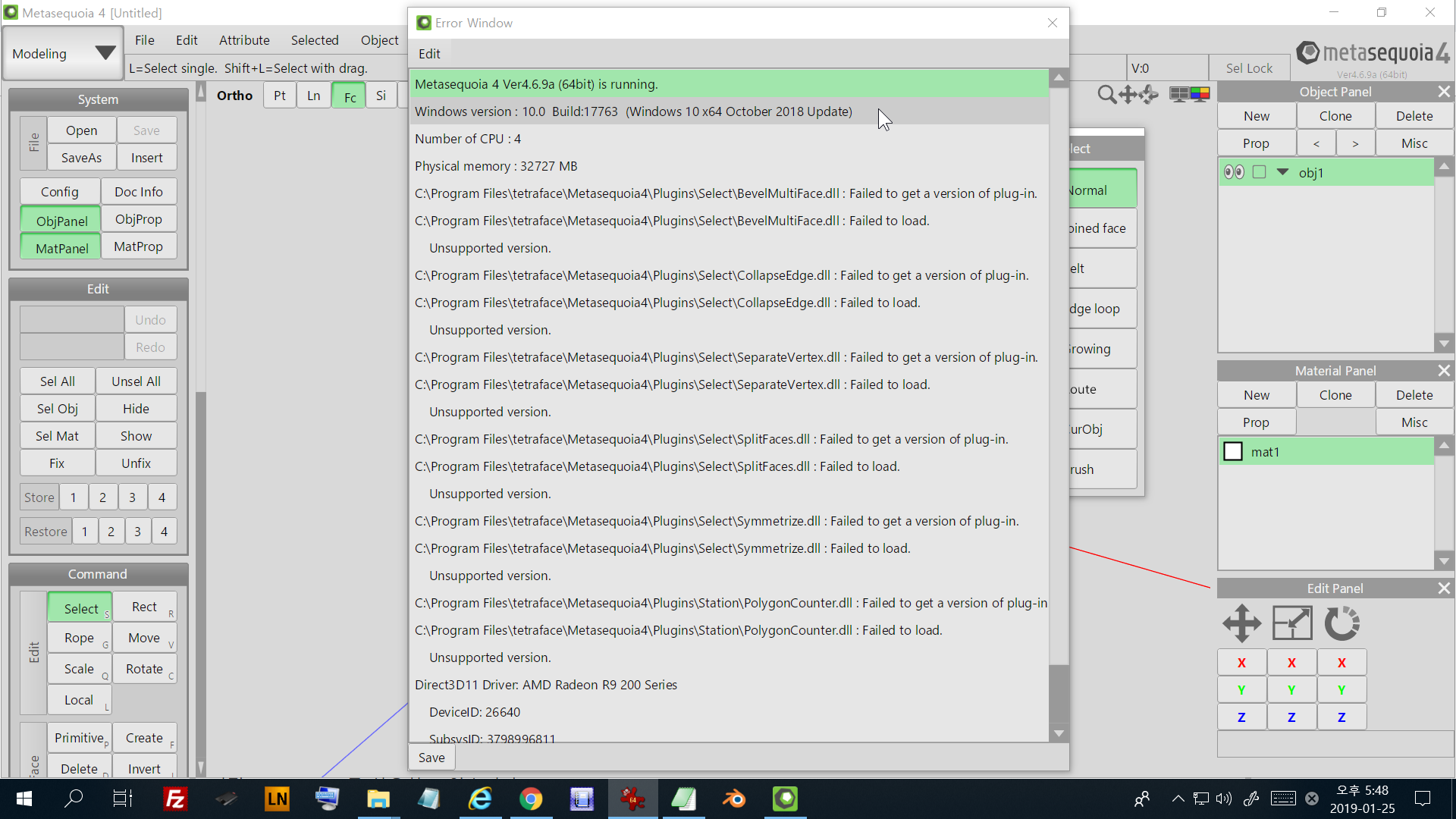Screen dimensions: 1456x819
Task: Open the Windows action center notifications
Action: pos(1423,799)
